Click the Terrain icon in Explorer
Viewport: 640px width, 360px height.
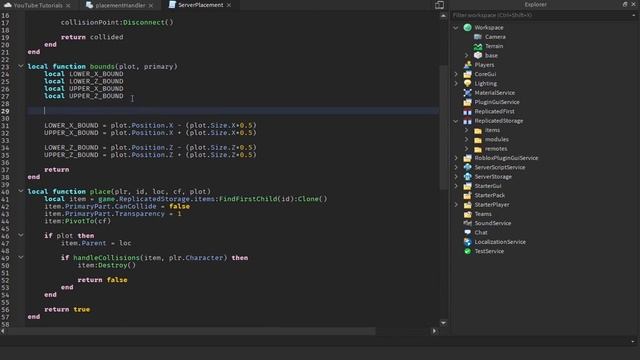pos(478,46)
